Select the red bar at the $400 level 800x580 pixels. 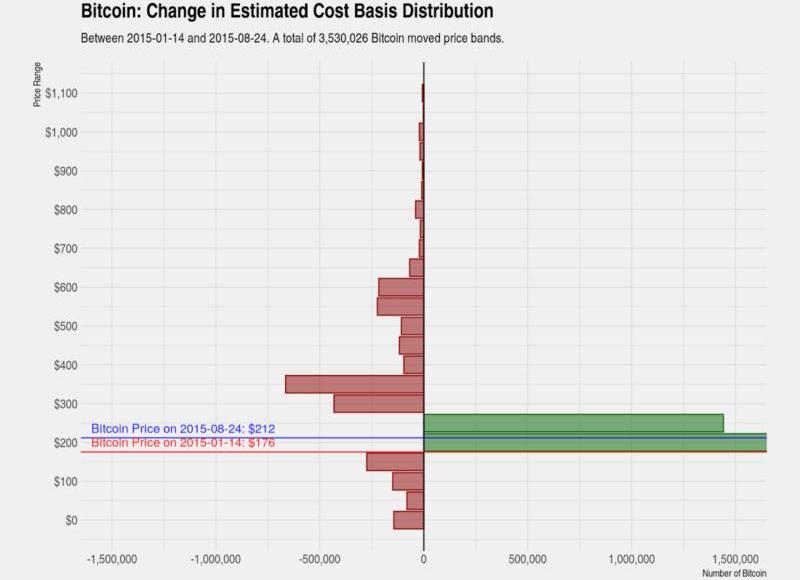(x=414, y=365)
